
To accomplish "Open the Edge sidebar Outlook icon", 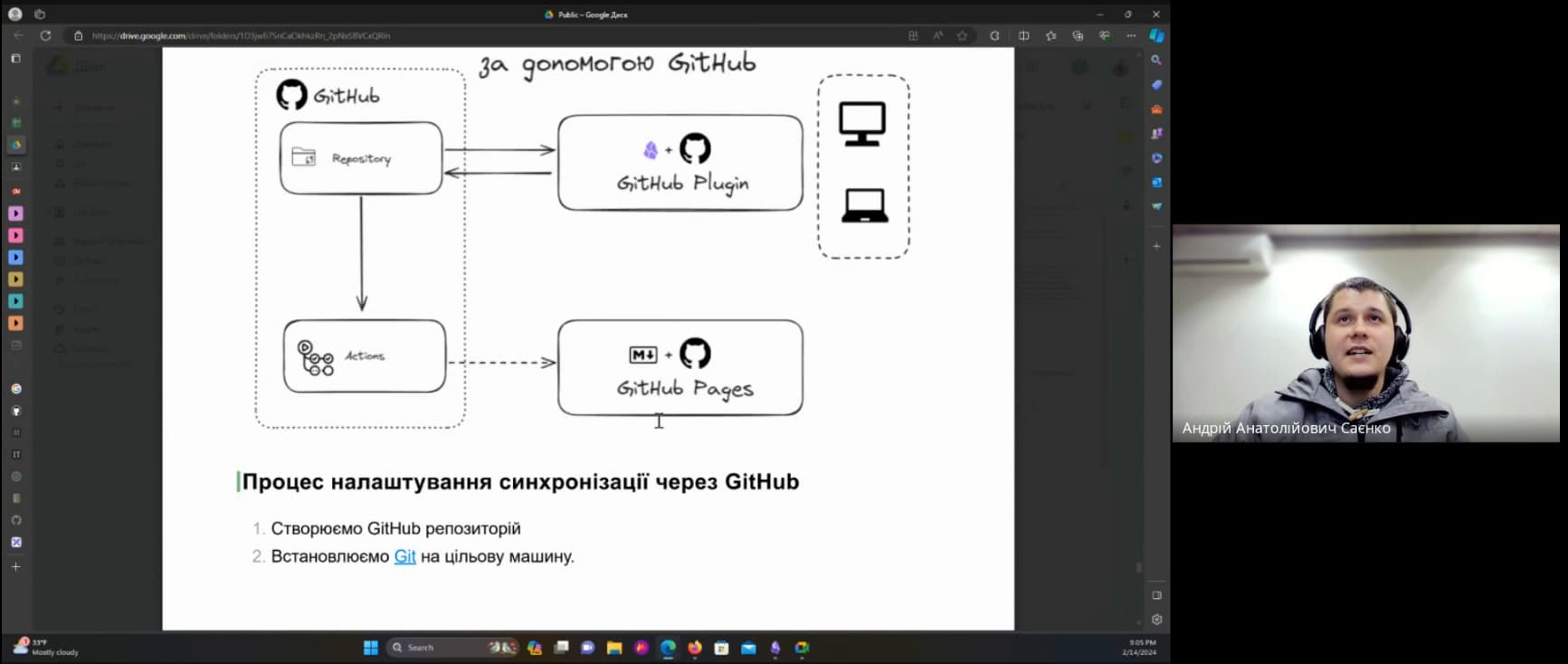I will [1156, 182].
